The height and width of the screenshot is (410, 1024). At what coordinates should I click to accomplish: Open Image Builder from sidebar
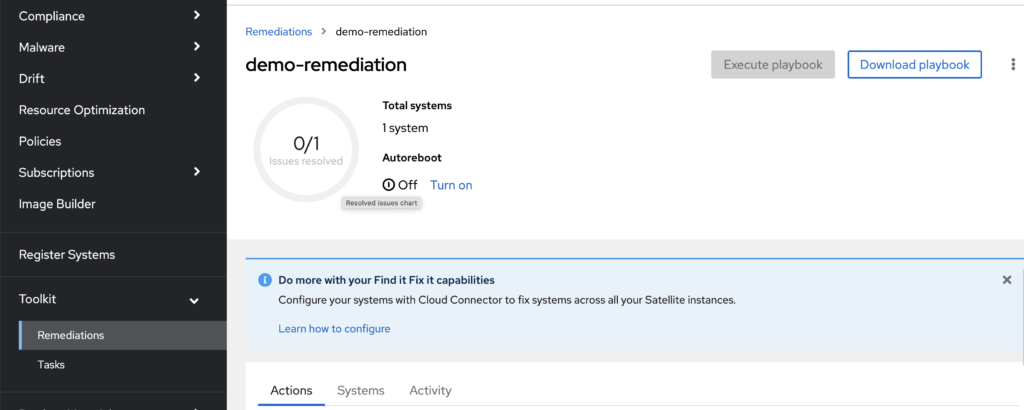[57, 204]
